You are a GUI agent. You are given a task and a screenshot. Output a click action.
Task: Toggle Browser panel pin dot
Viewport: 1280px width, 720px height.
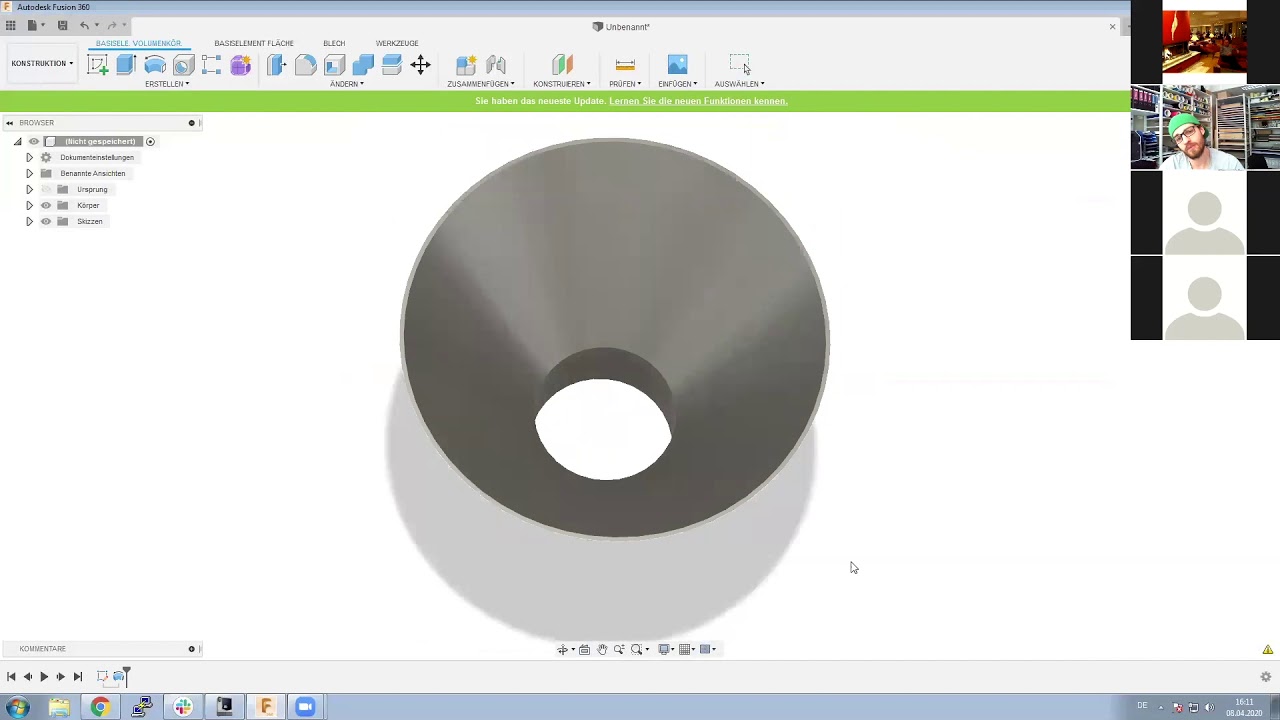pyautogui.click(x=191, y=123)
